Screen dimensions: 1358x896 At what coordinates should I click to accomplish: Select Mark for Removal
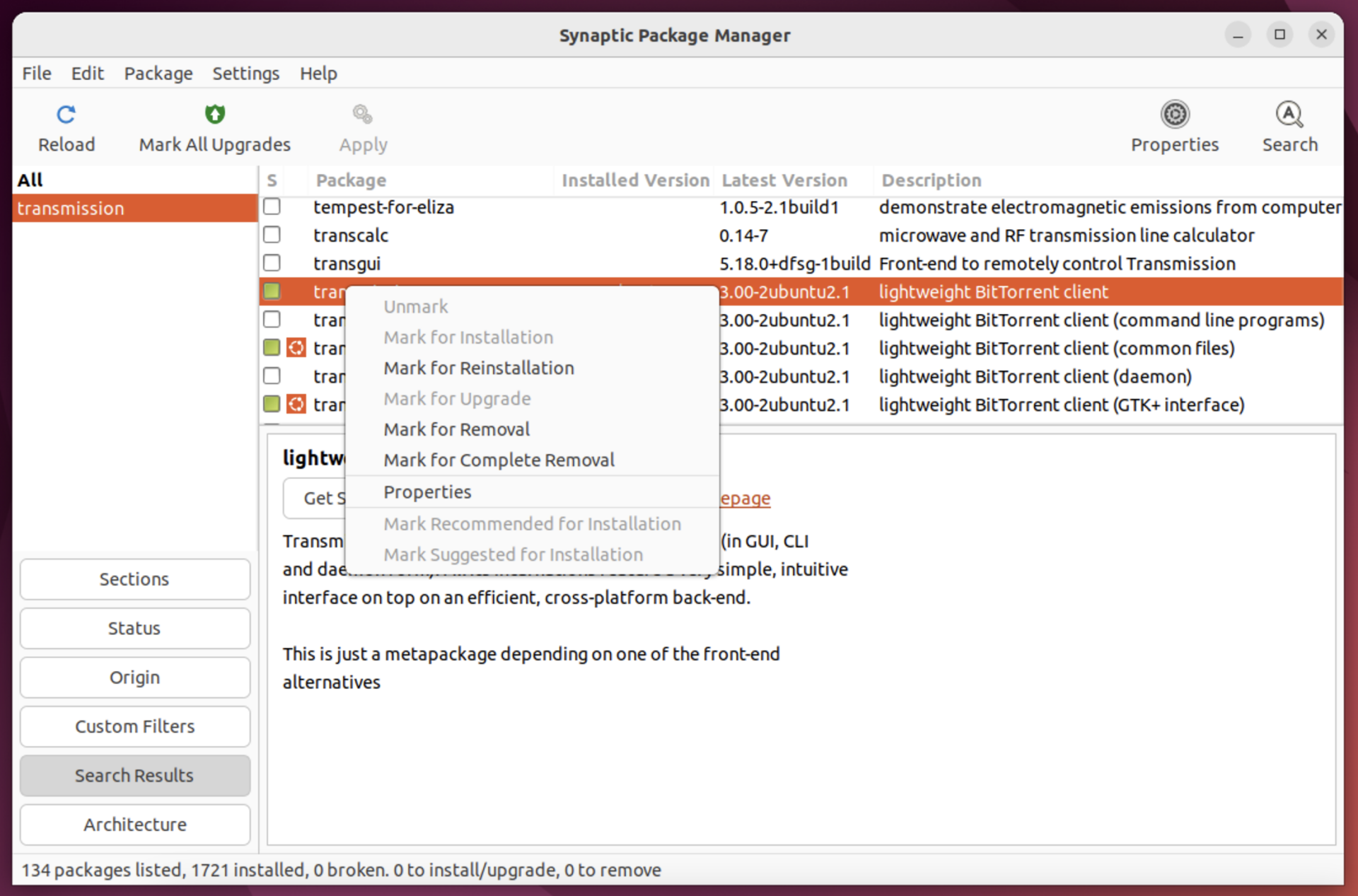[456, 429]
